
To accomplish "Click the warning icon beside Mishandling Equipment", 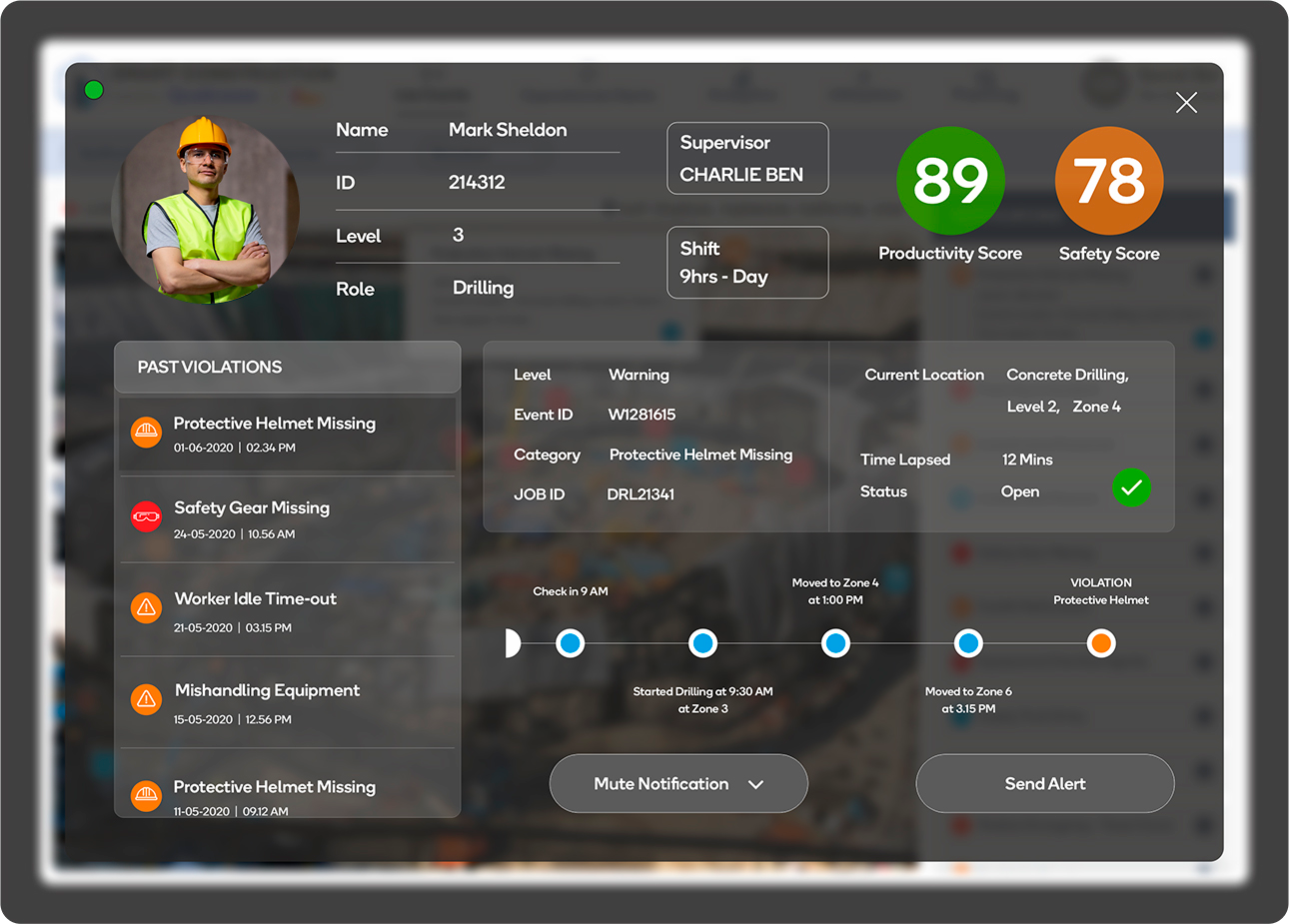I will [x=146, y=699].
